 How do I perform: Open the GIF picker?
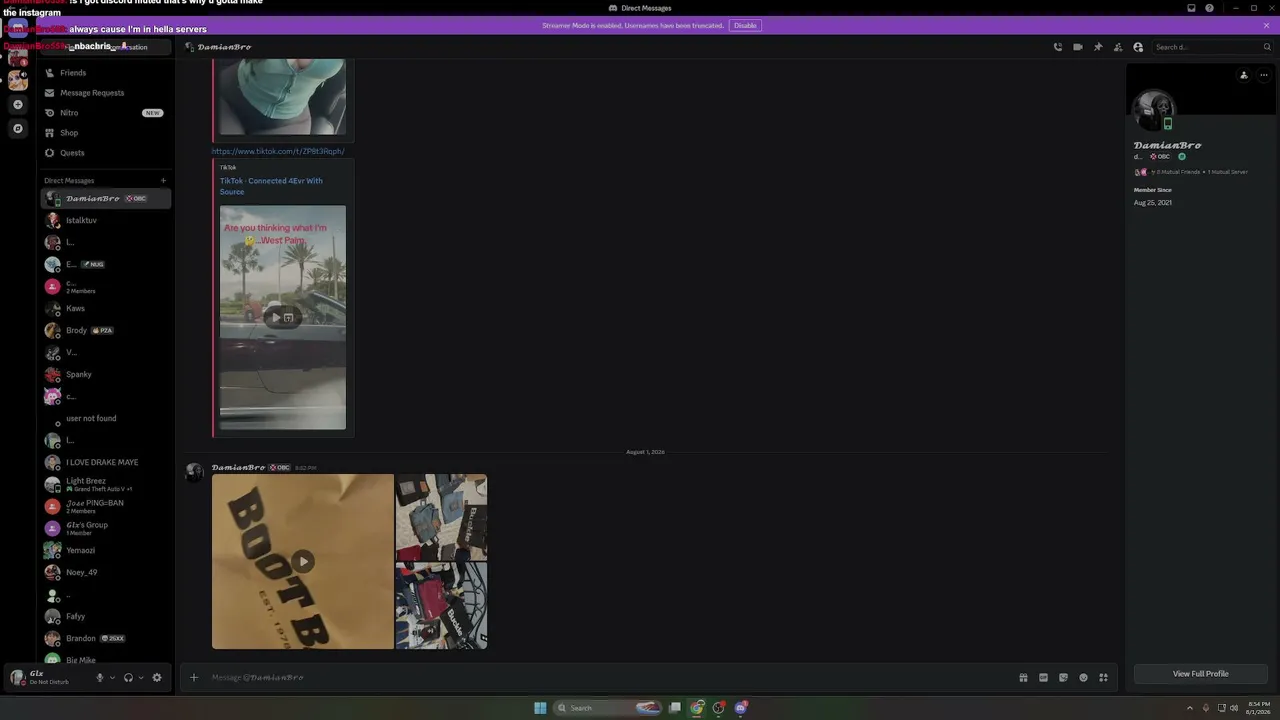coord(1043,677)
